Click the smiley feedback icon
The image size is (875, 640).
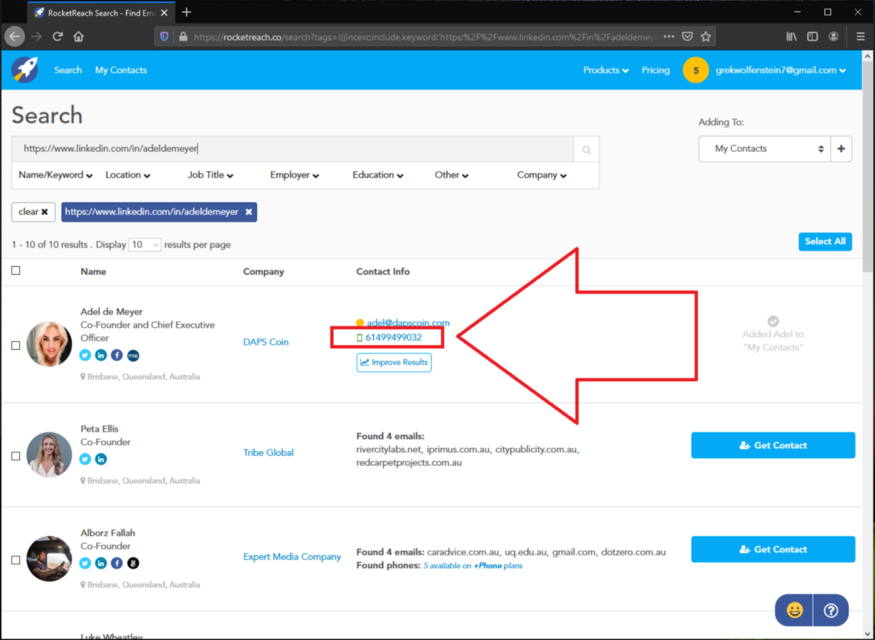coord(794,610)
